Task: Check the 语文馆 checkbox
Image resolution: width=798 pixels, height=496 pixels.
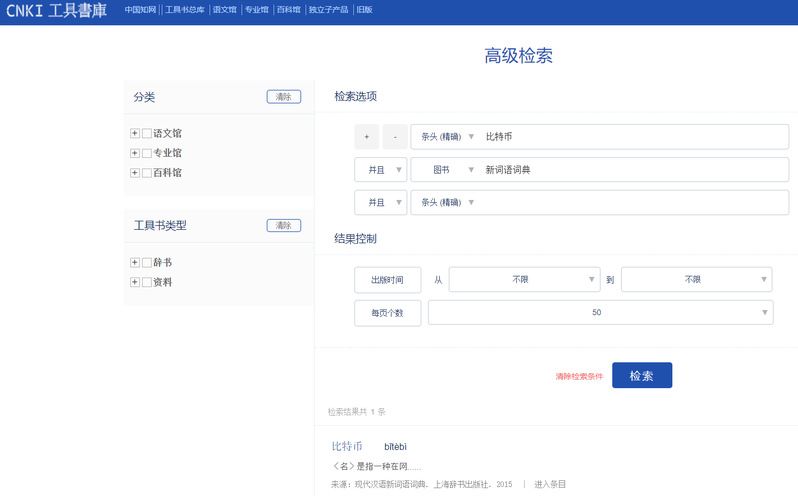Action: 147,133
